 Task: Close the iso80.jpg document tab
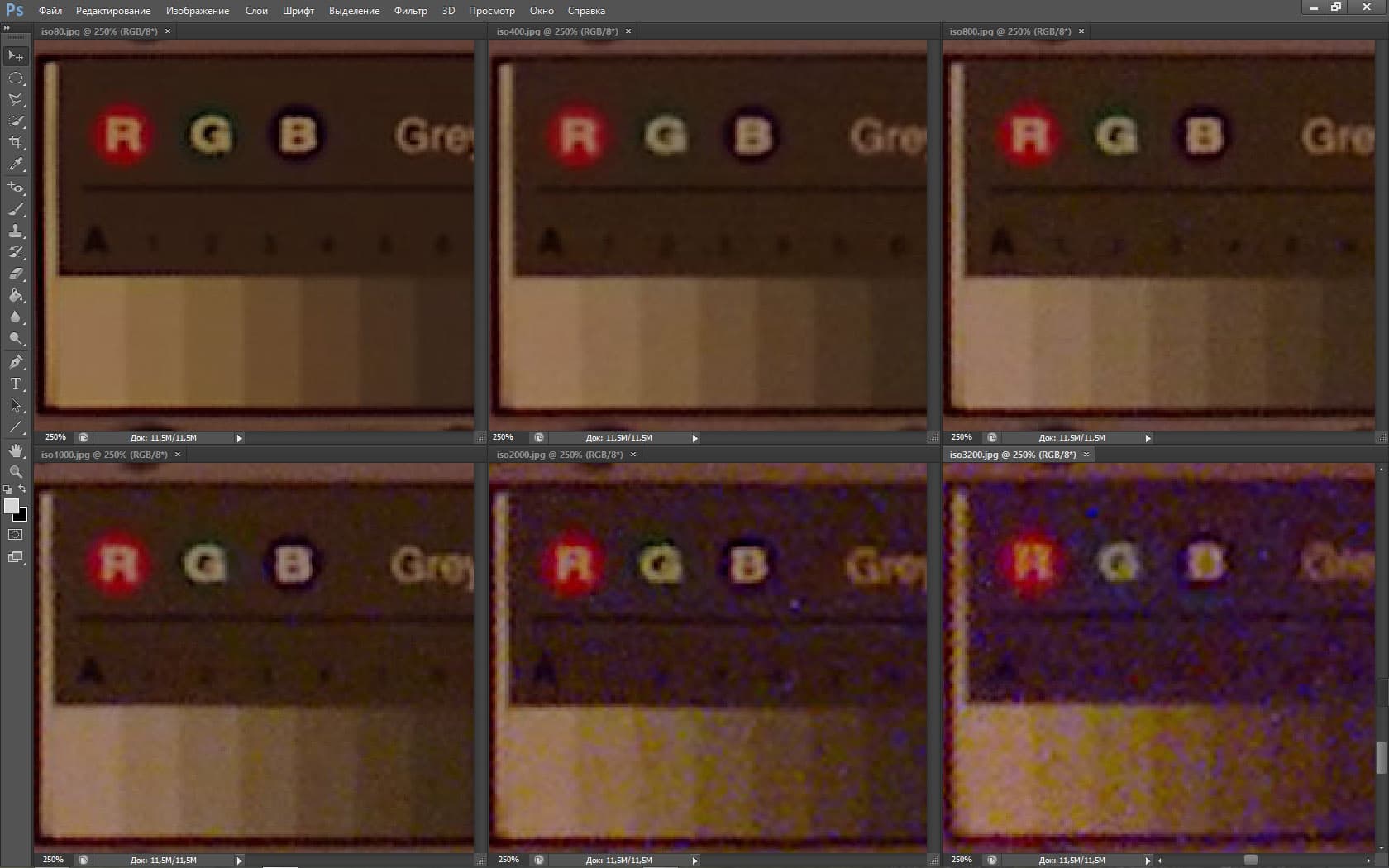[x=168, y=31]
